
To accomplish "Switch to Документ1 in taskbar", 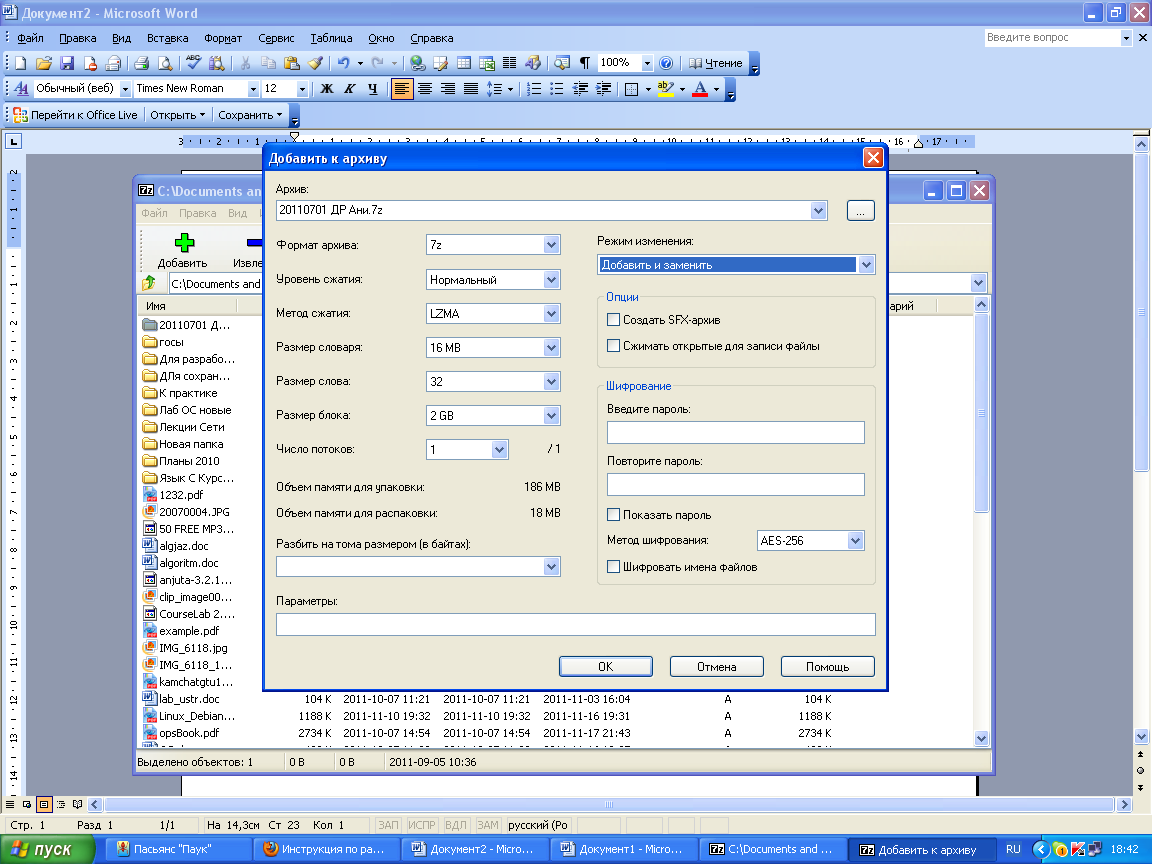I will [622, 849].
